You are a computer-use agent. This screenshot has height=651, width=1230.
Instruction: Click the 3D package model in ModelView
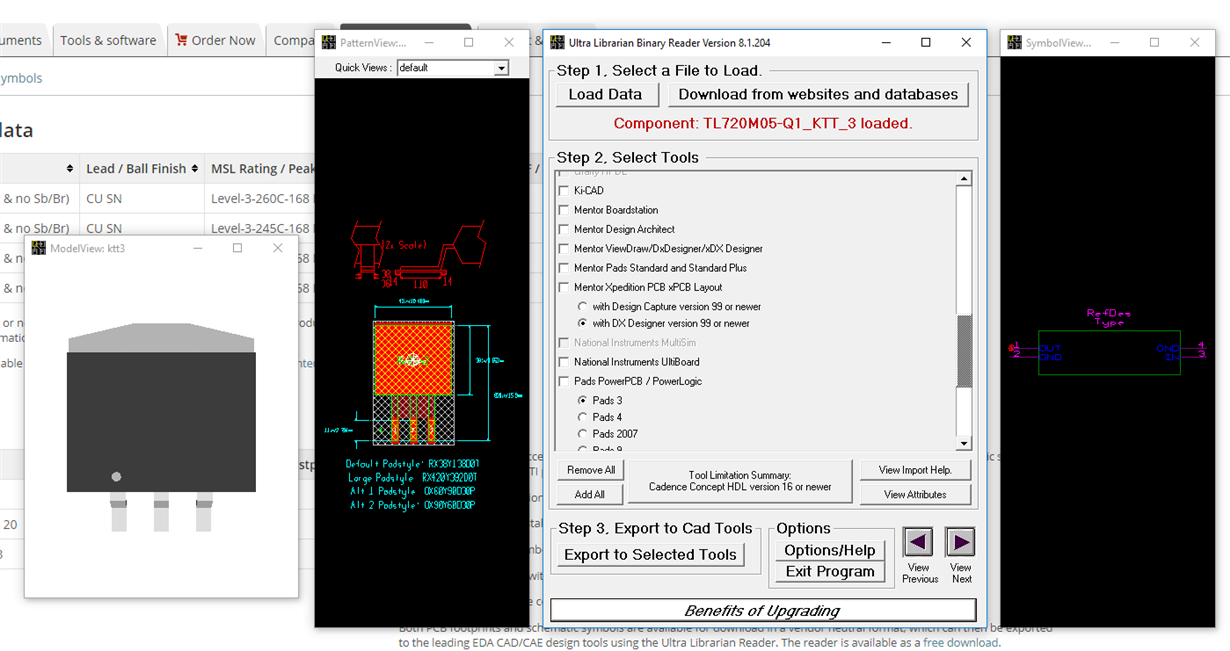(x=161, y=426)
